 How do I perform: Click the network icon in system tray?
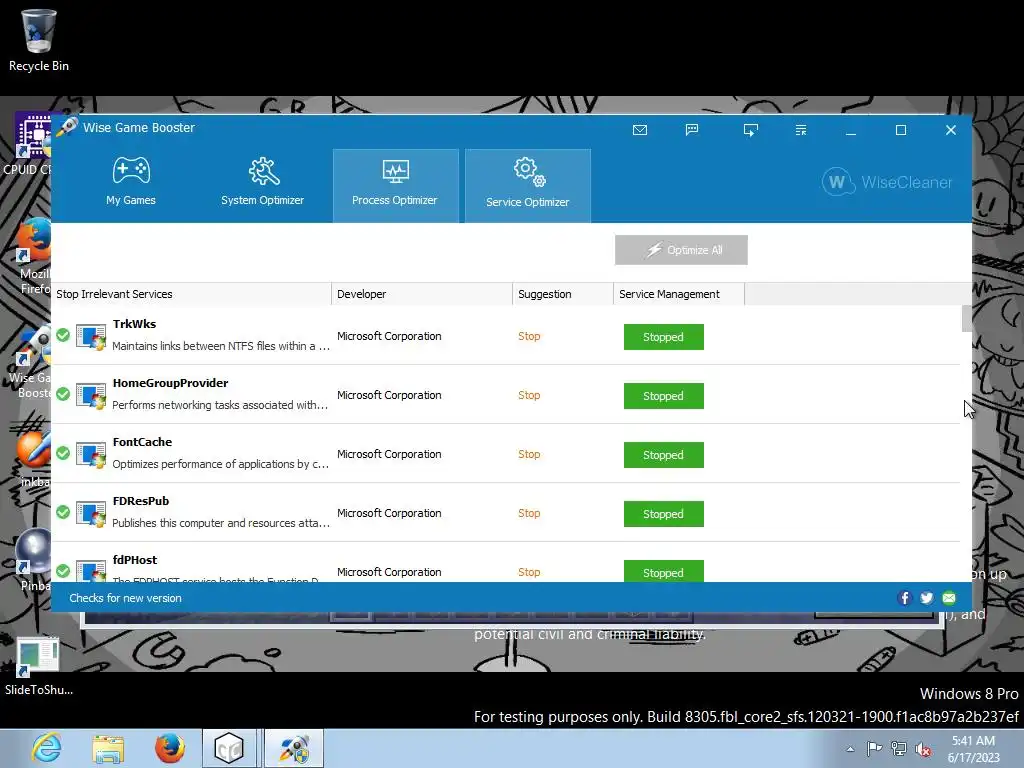coord(899,749)
